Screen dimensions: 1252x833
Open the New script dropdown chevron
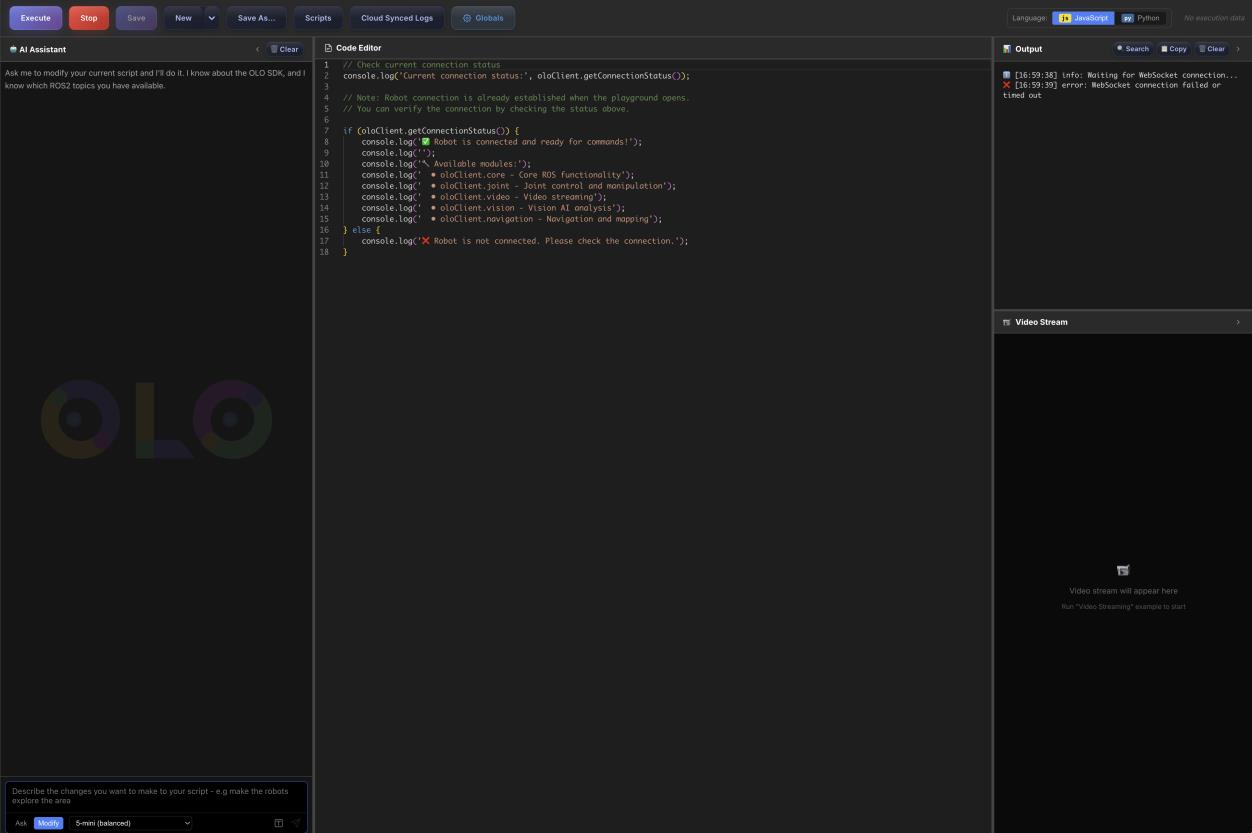tap(211, 17)
